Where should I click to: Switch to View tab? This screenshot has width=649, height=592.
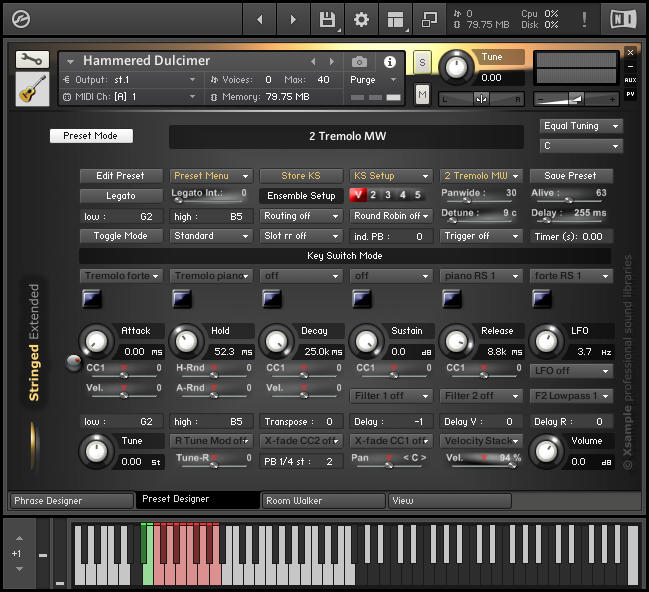click(449, 501)
